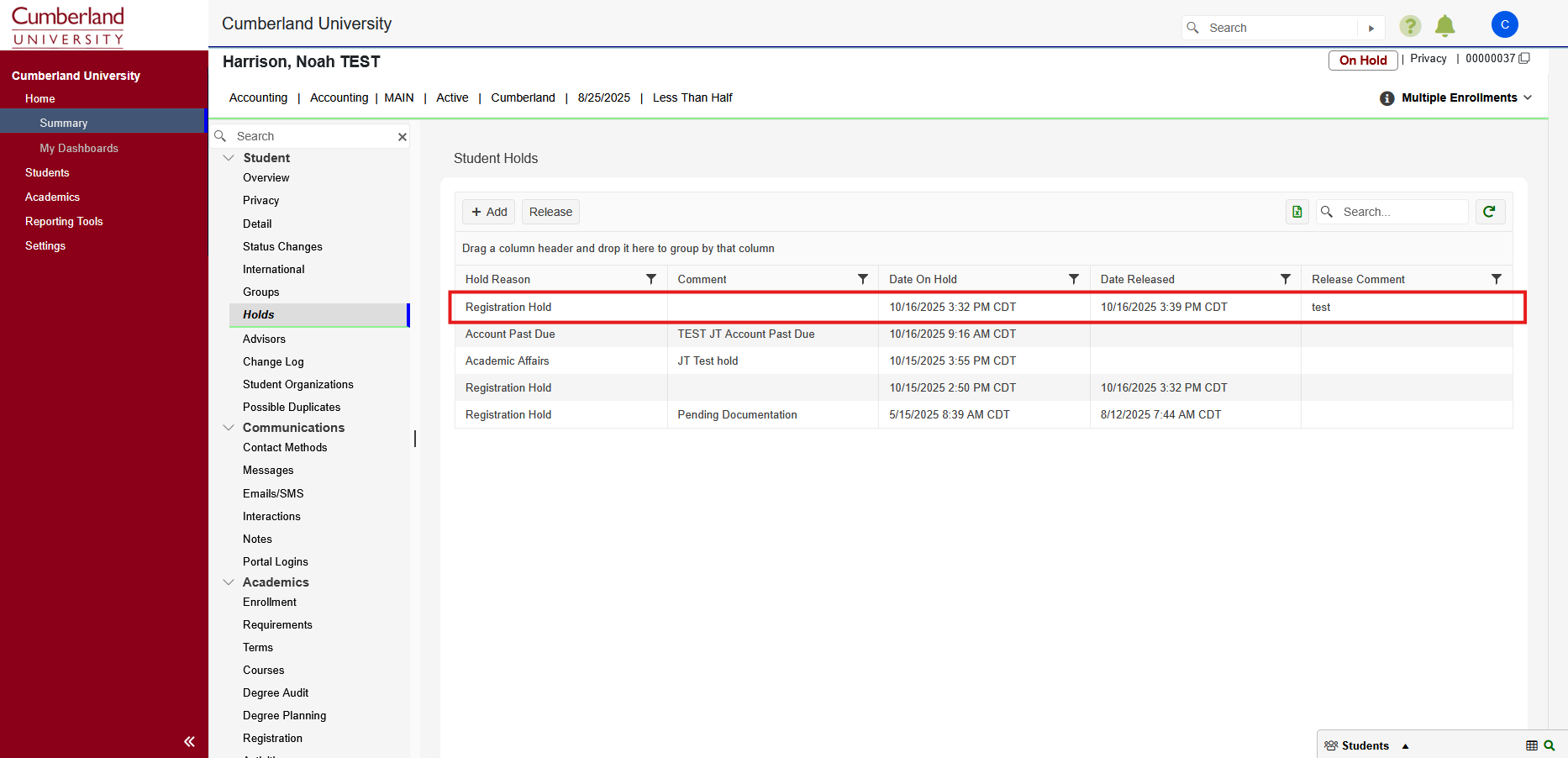Sort by the Date On Hold header
The width and height of the screenshot is (1568, 758).
click(x=923, y=279)
